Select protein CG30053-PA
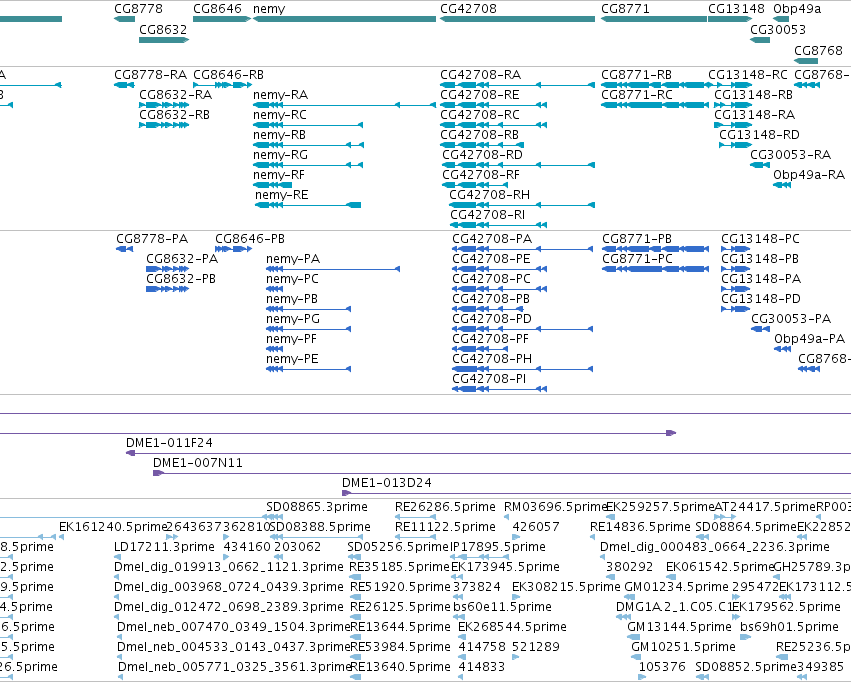This screenshot has width=851, height=682. coord(791,318)
